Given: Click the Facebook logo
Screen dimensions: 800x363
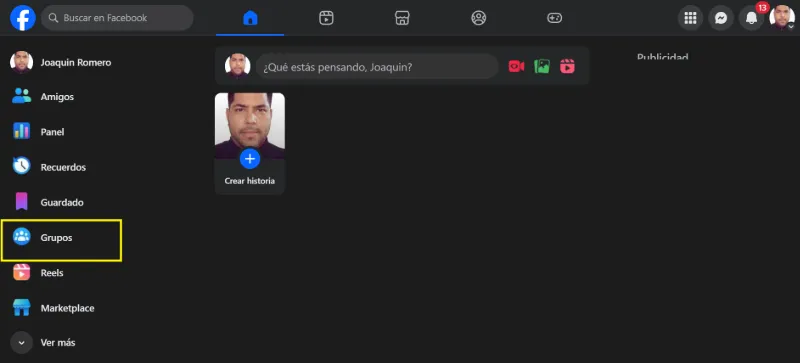Looking at the screenshot, I should point(23,18).
